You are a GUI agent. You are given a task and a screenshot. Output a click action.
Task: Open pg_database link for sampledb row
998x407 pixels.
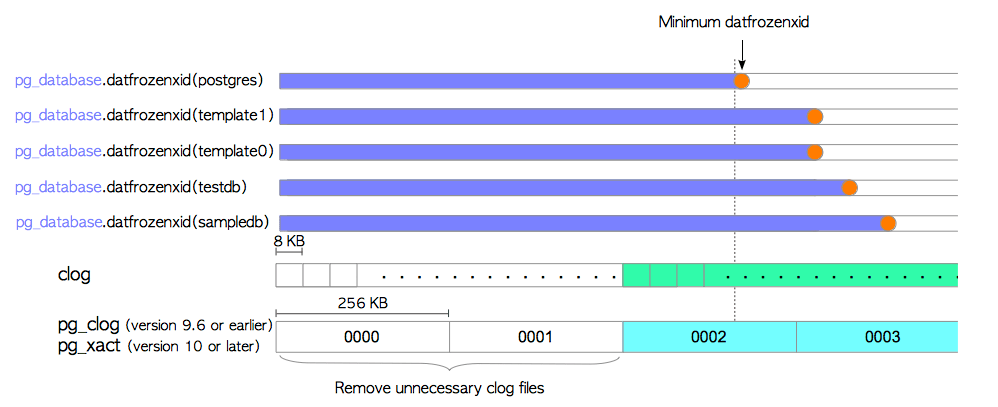(x=59, y=222)
